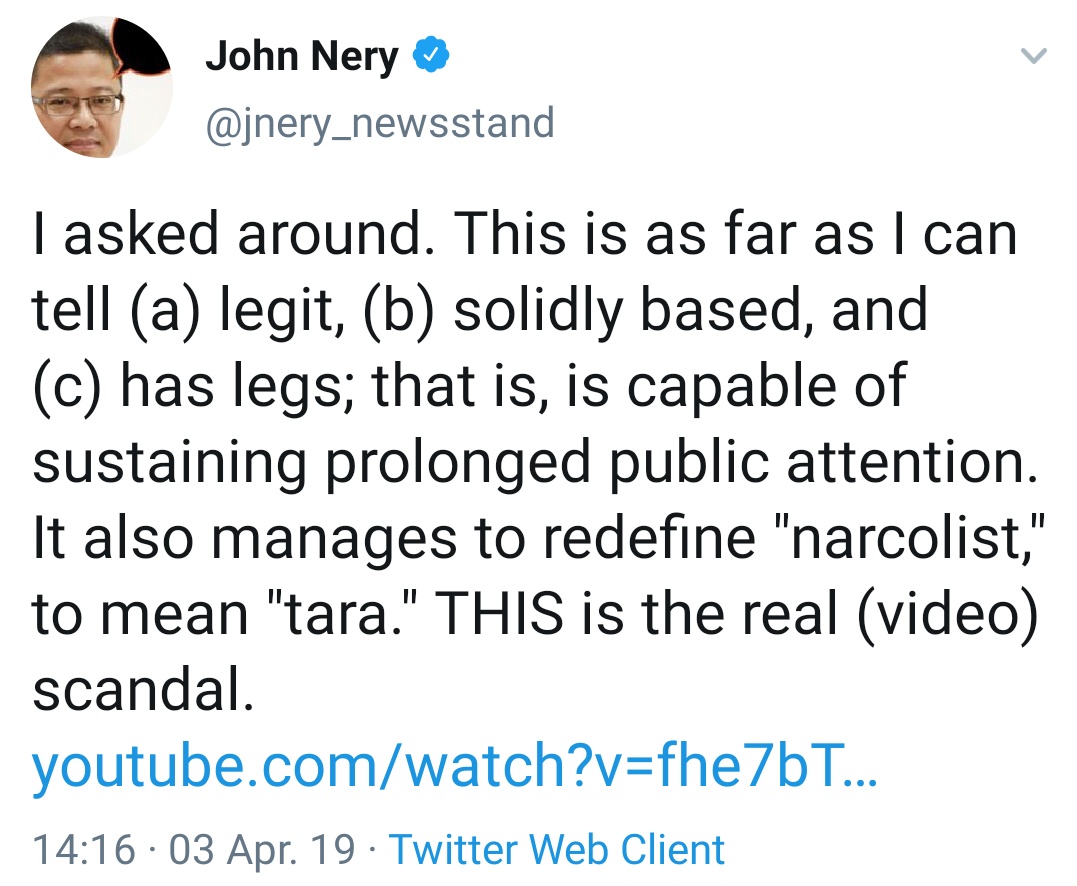This screenshot has width=1077, height=886.
Task: Click the blue verified badge
Action: 429,57
